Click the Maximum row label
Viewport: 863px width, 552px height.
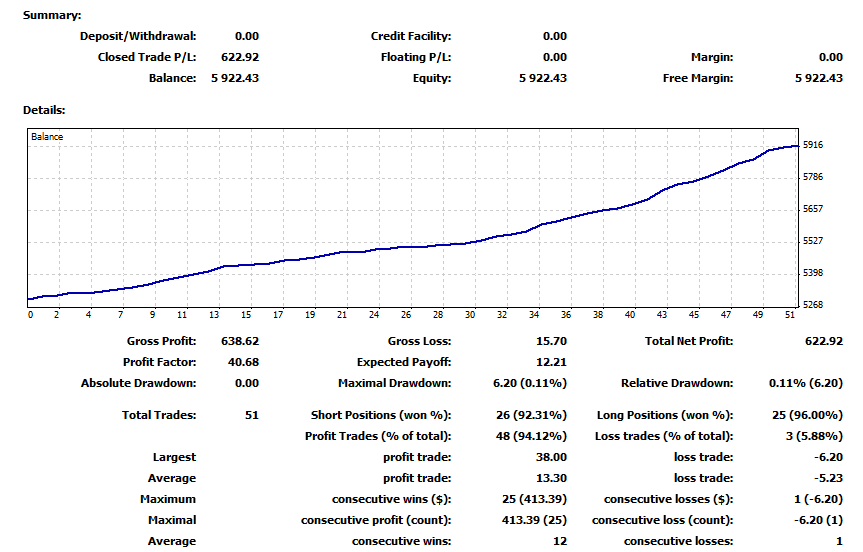168,499
